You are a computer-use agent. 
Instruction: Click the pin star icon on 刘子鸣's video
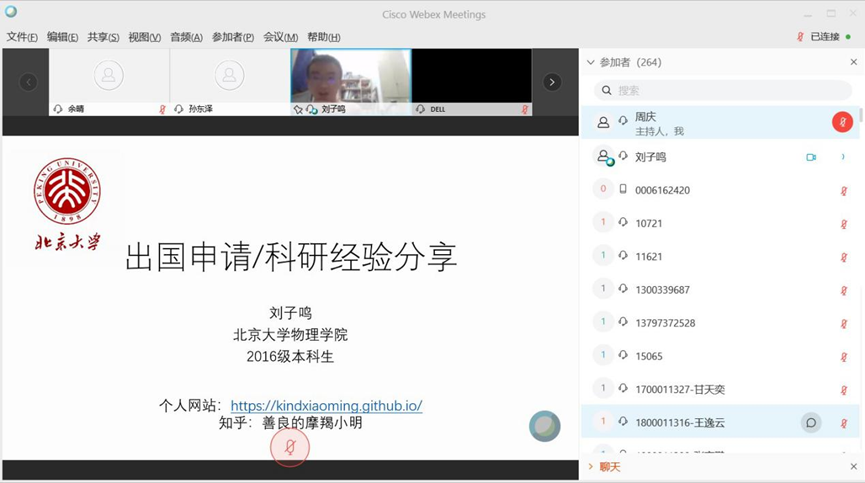(x=298, y=109)
